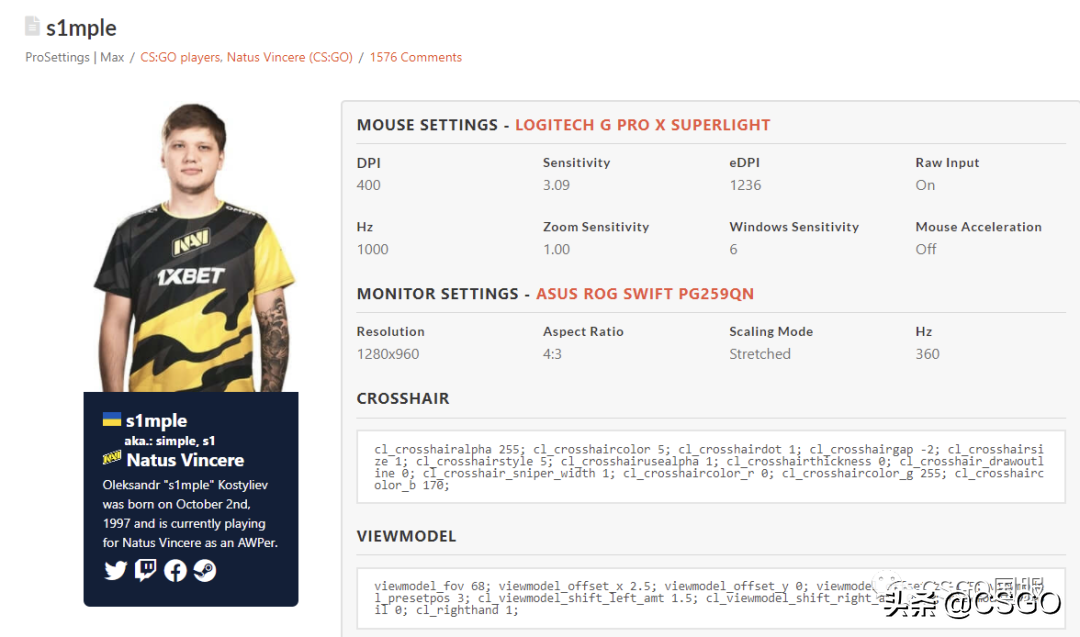The height and width of the screenshot is (637, 1080).
Task: Open s1mple's Facebook page icon
Action: coord(175,570)
